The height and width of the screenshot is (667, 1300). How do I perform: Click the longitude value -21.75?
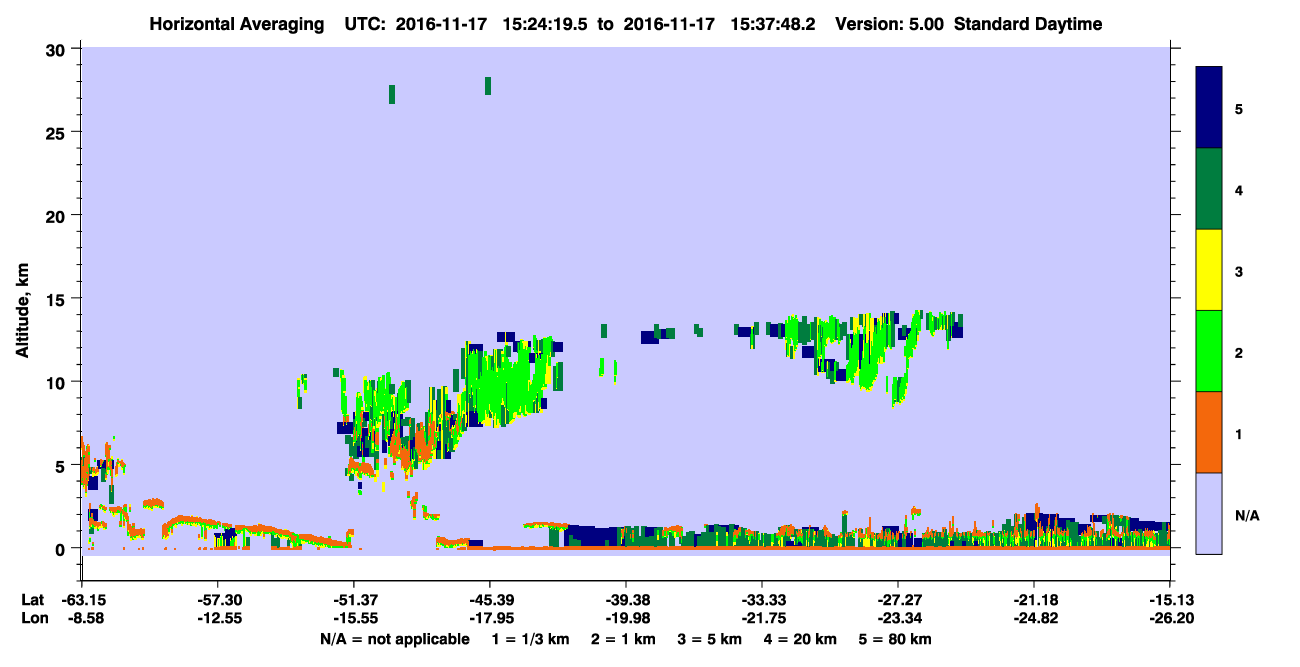coord(762,619)
